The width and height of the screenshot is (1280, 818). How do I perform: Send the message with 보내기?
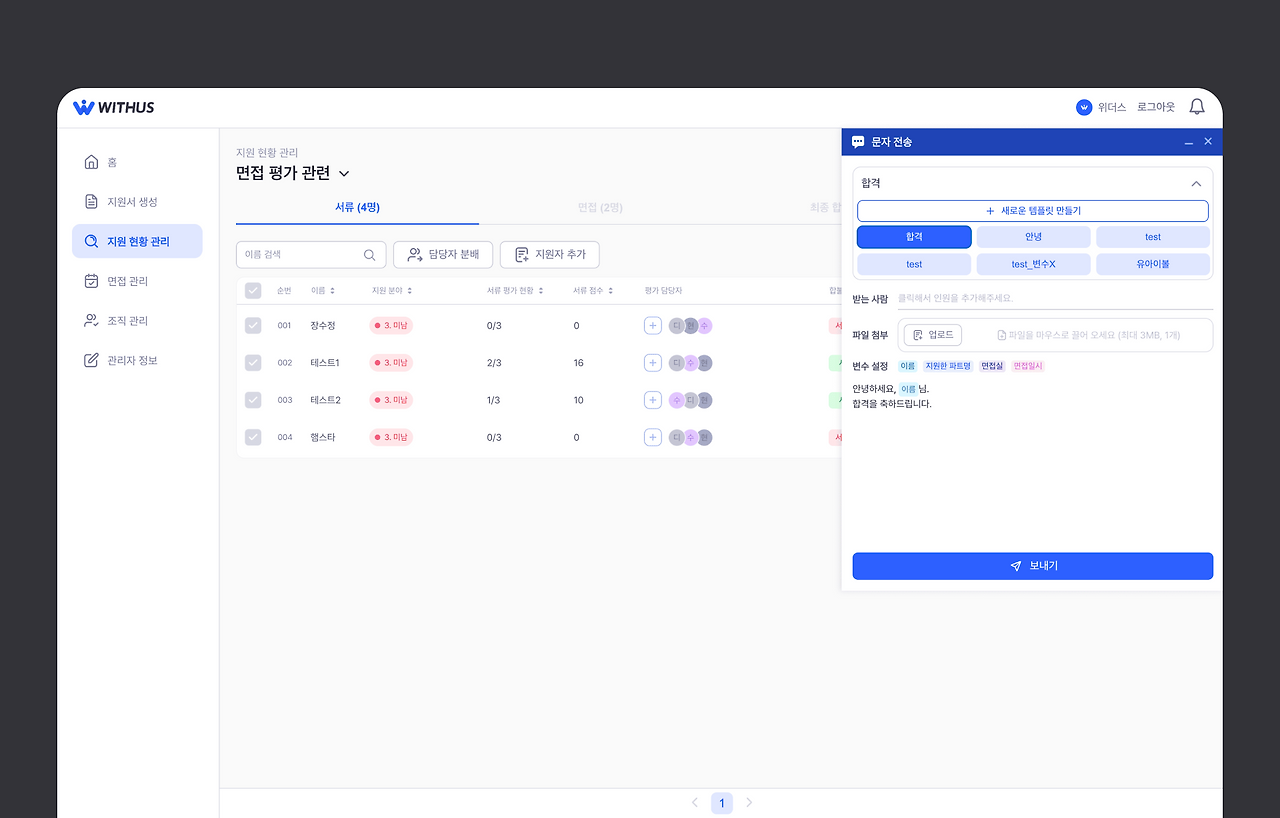coord(1033,566)
